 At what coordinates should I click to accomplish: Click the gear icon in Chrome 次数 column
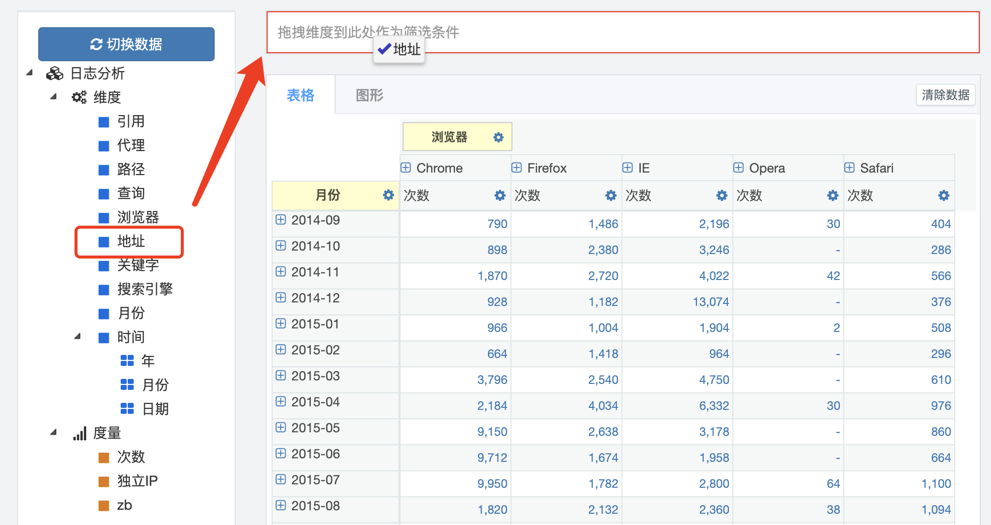coord(499,196)
